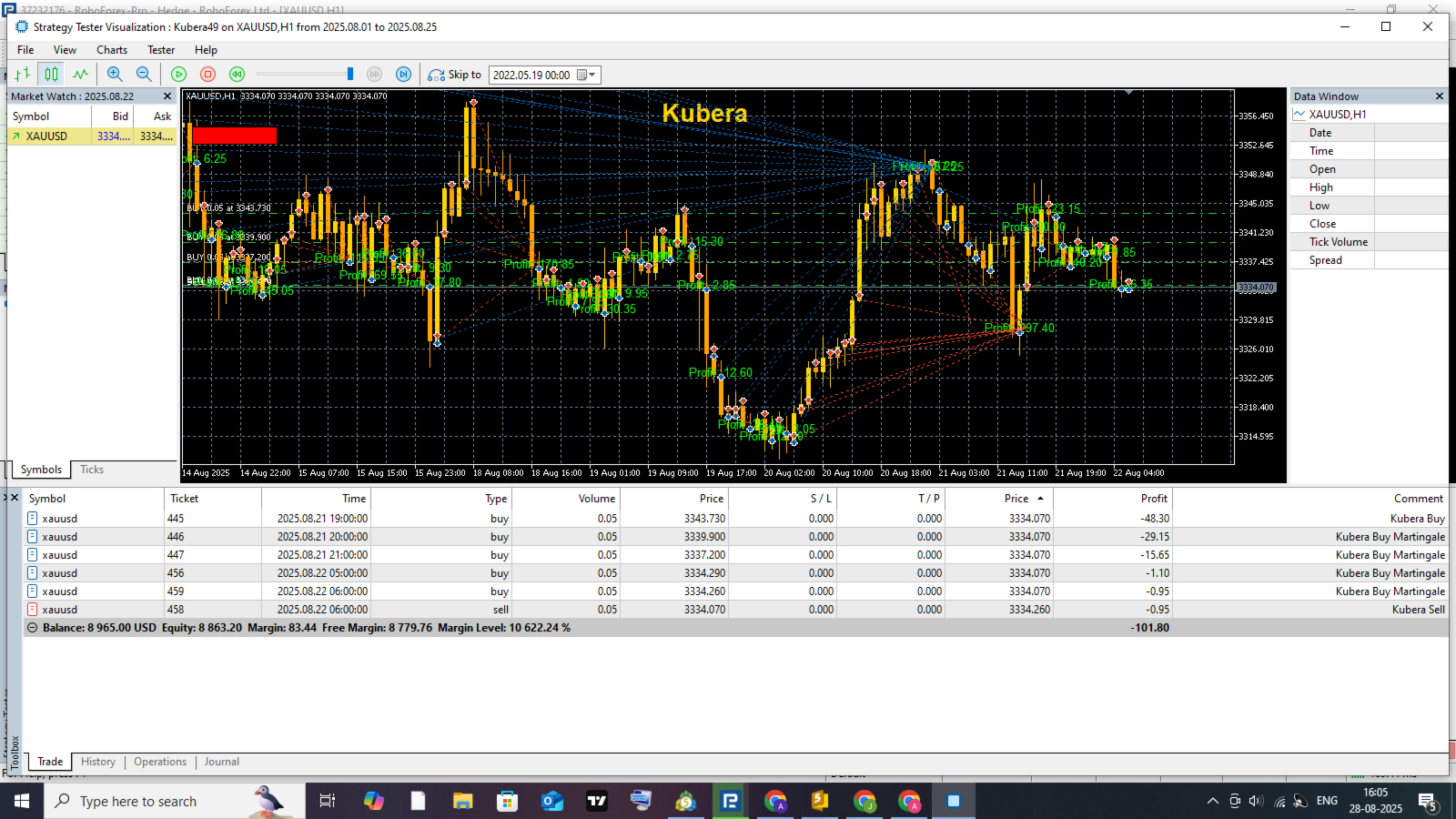Open the Skip to date calendar dropdown

pos(587,75)
